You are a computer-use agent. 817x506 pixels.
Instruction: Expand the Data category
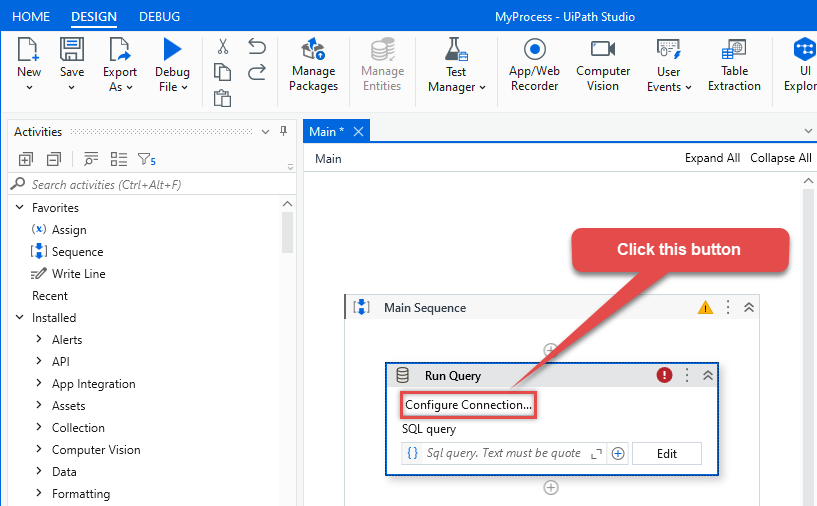39,471
